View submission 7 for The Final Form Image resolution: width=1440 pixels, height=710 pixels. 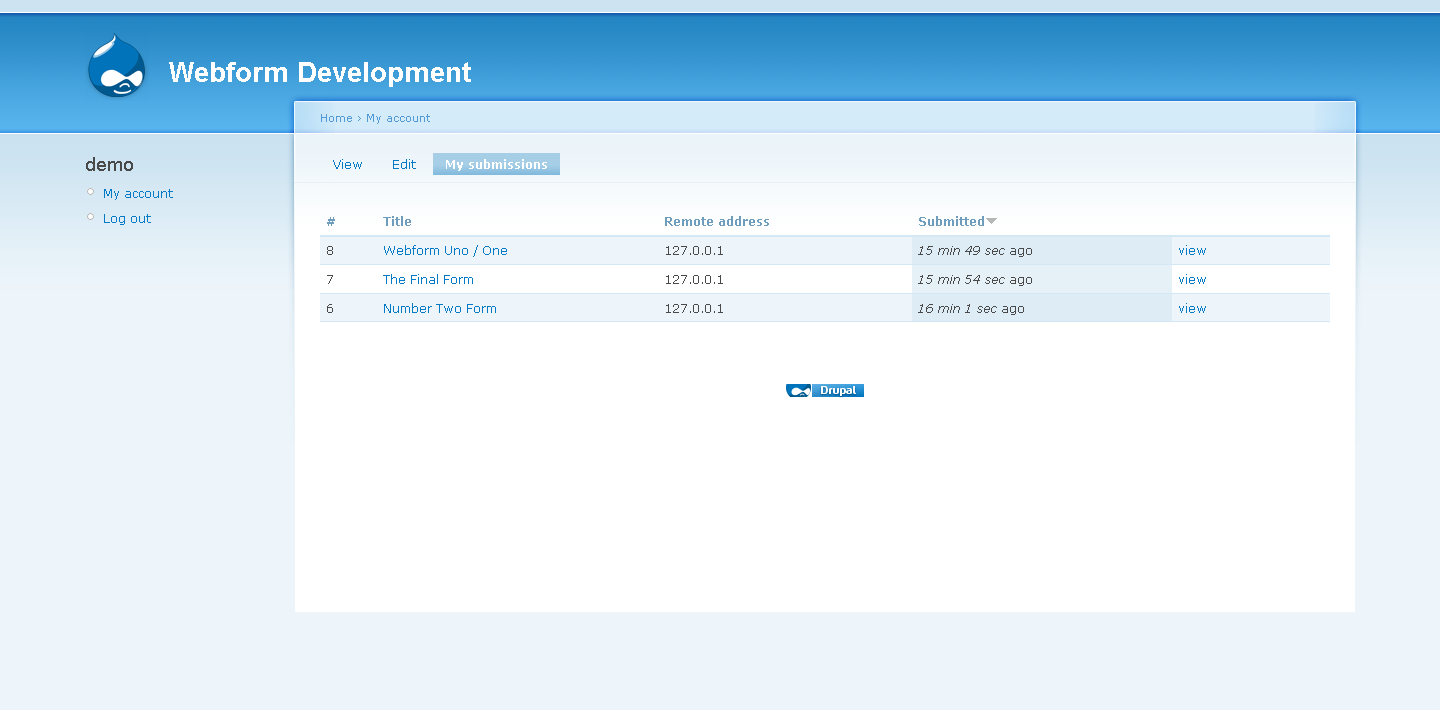pyautogui.click(x=1192, y=280)
